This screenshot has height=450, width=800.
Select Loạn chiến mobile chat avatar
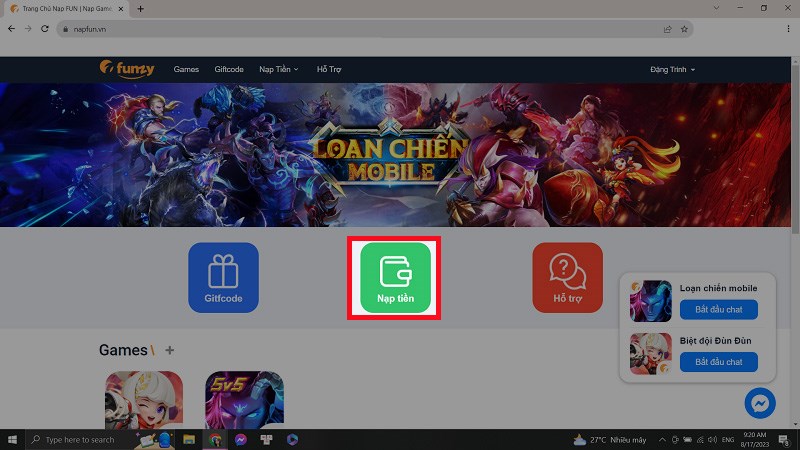tap(651, 301)
